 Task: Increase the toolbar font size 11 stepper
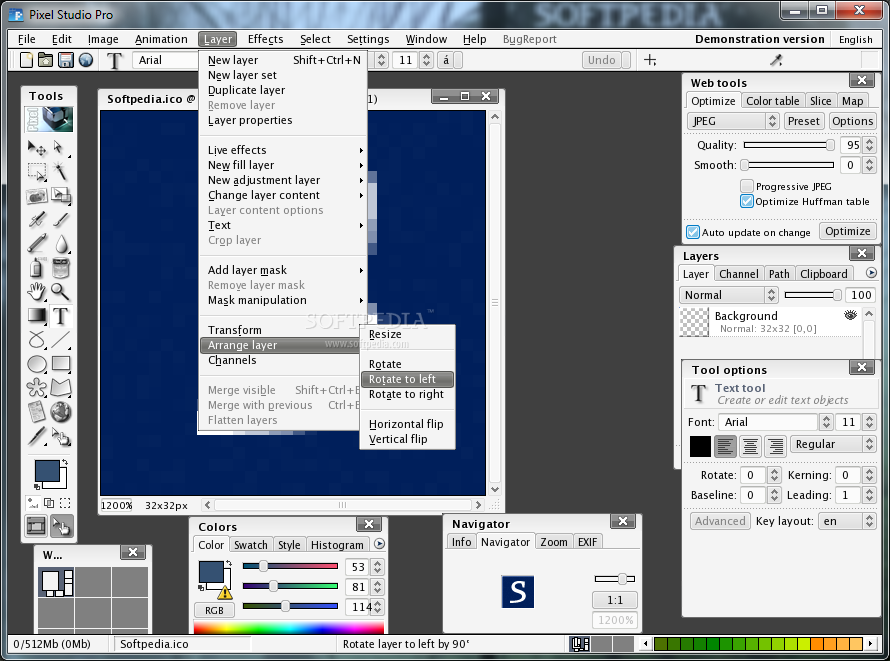426,56
